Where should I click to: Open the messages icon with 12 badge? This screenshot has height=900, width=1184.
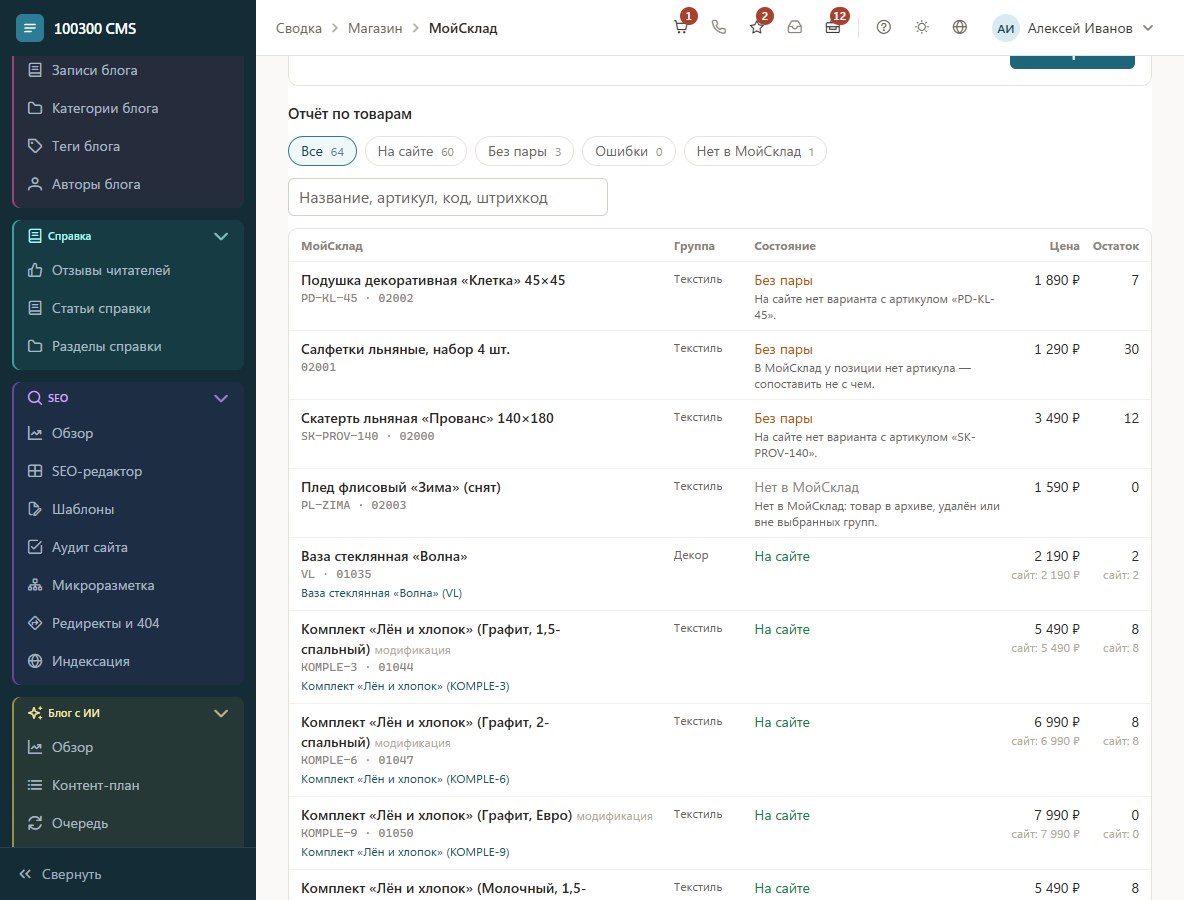(x=832, y=28)
